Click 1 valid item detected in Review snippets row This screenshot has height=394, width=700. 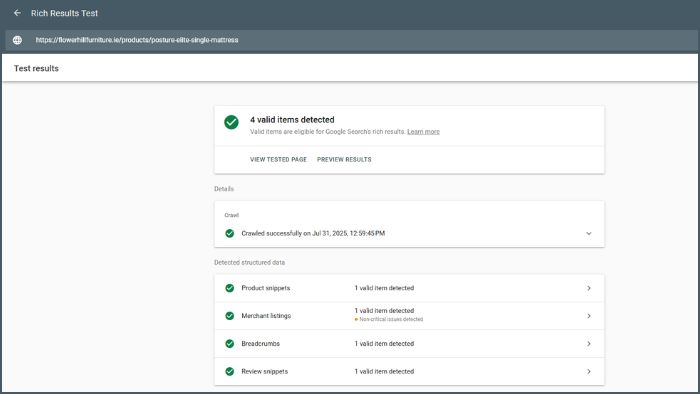[x=384, y=371]
